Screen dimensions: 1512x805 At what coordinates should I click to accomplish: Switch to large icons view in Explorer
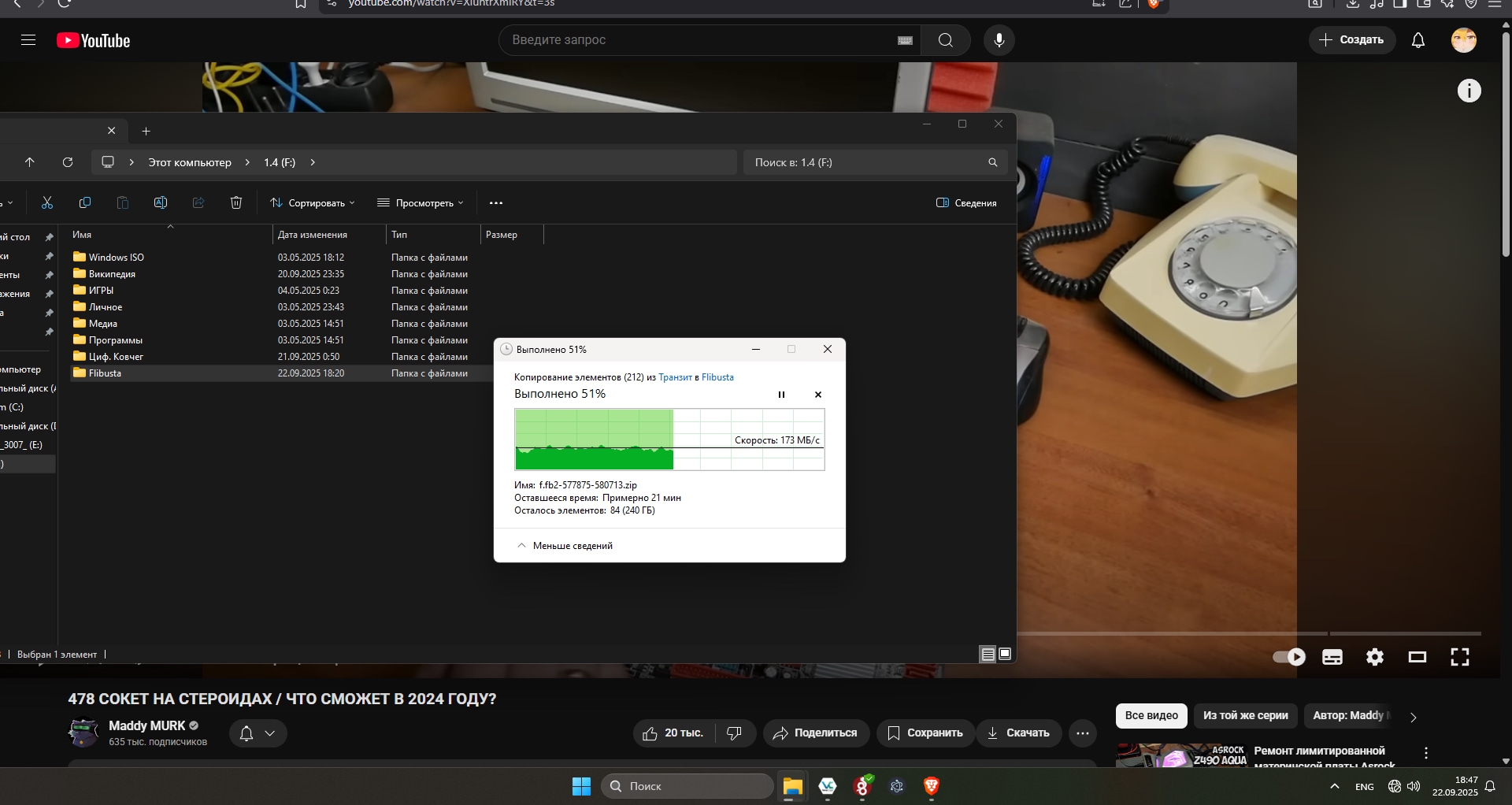coord(1005,654)
